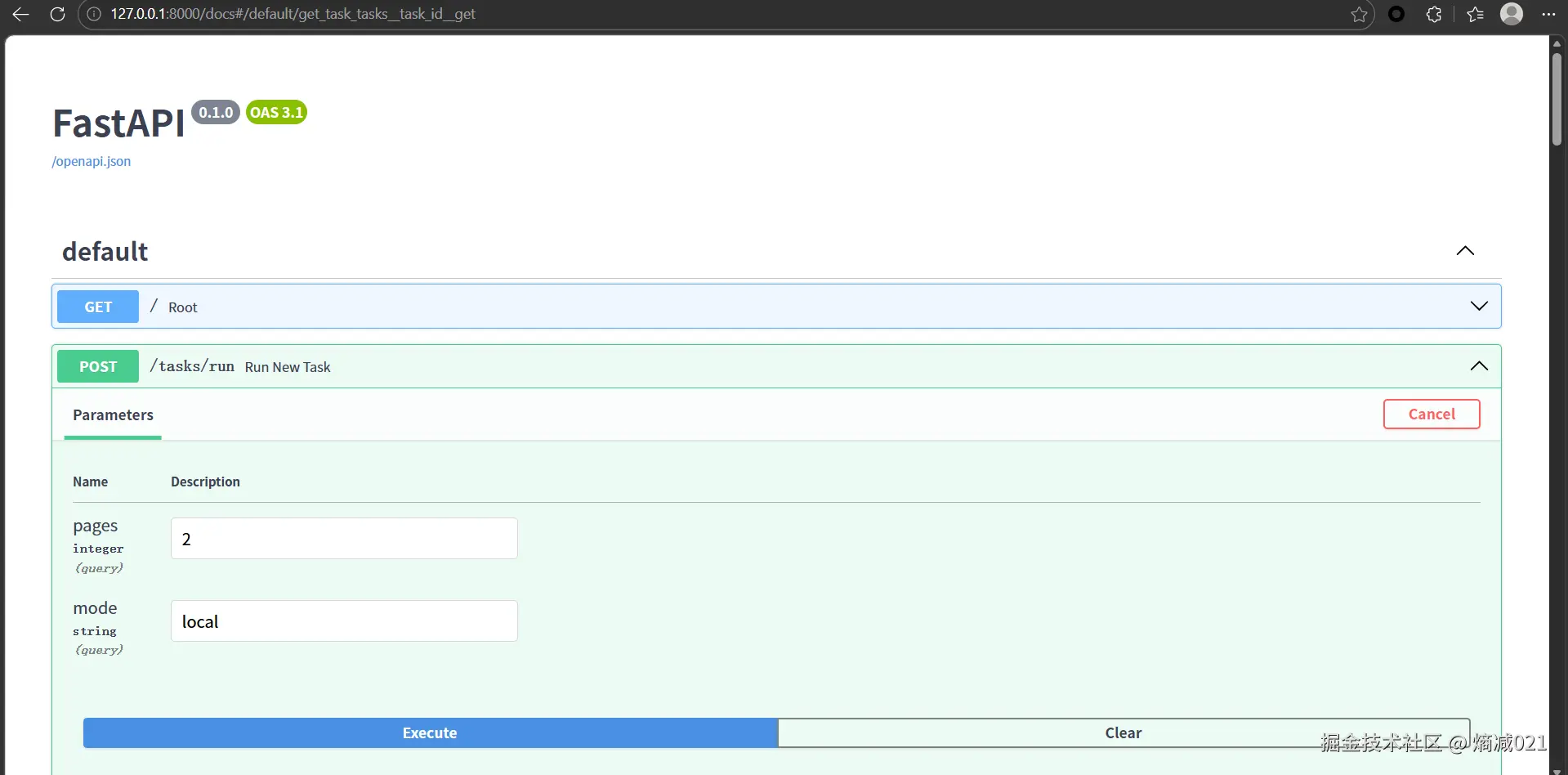Open the round black extension icon

pos(1396,14)
